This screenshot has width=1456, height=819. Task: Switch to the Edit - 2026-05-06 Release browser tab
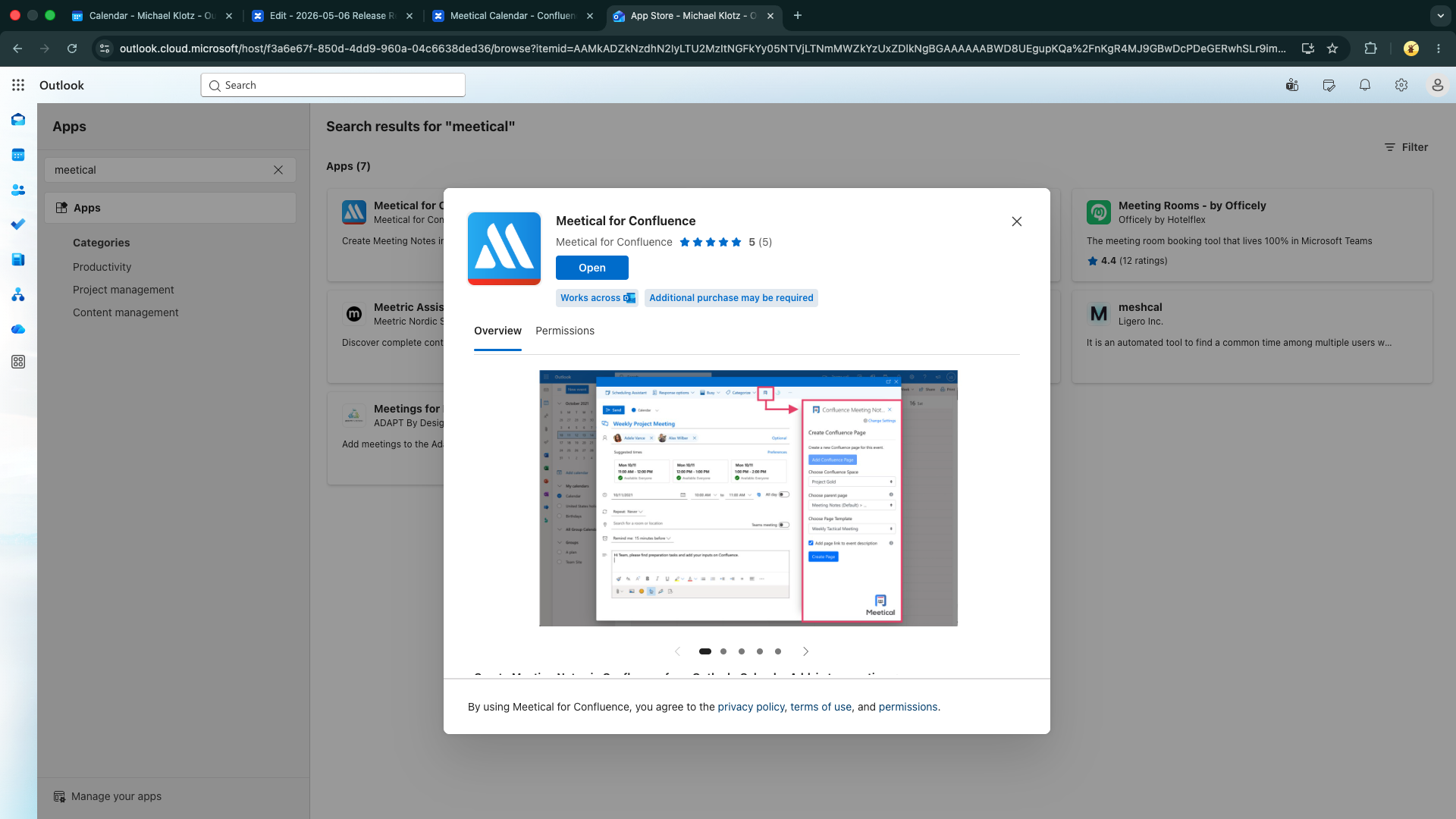coord(332,15)
